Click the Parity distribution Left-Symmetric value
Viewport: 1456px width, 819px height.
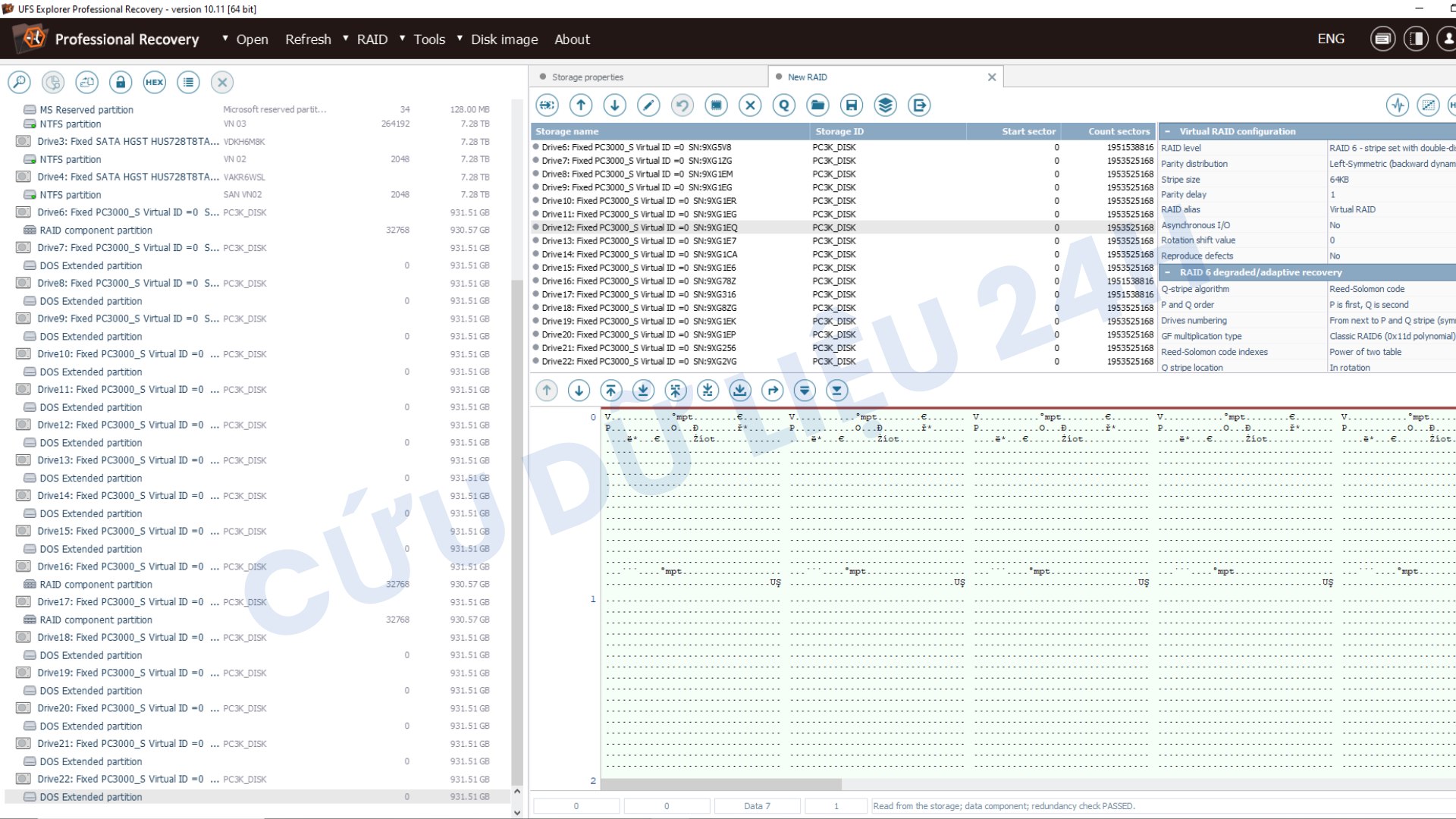pyautogui.click(x=1392, y=164)
